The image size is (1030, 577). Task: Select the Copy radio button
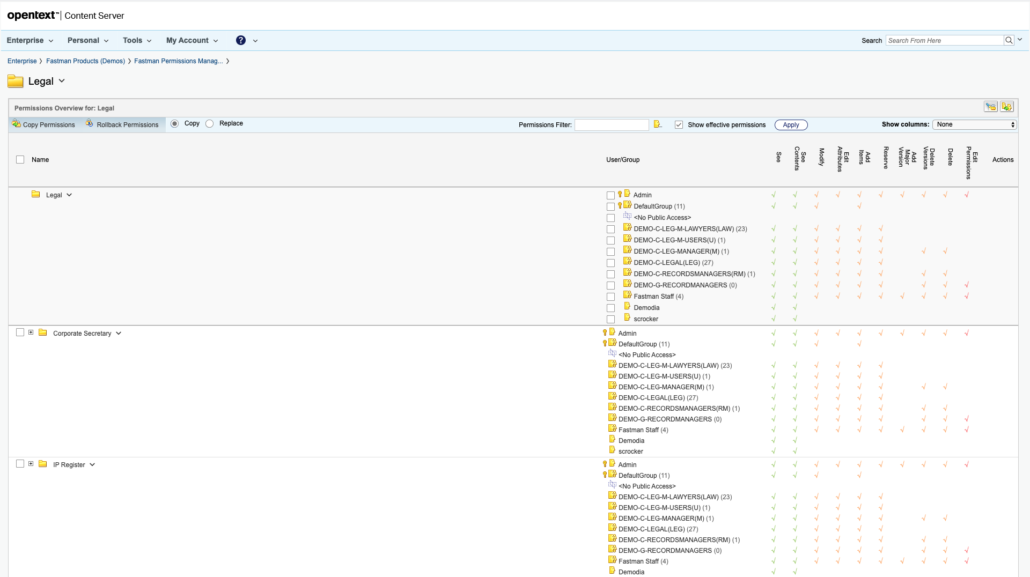(x=174, y=124)
